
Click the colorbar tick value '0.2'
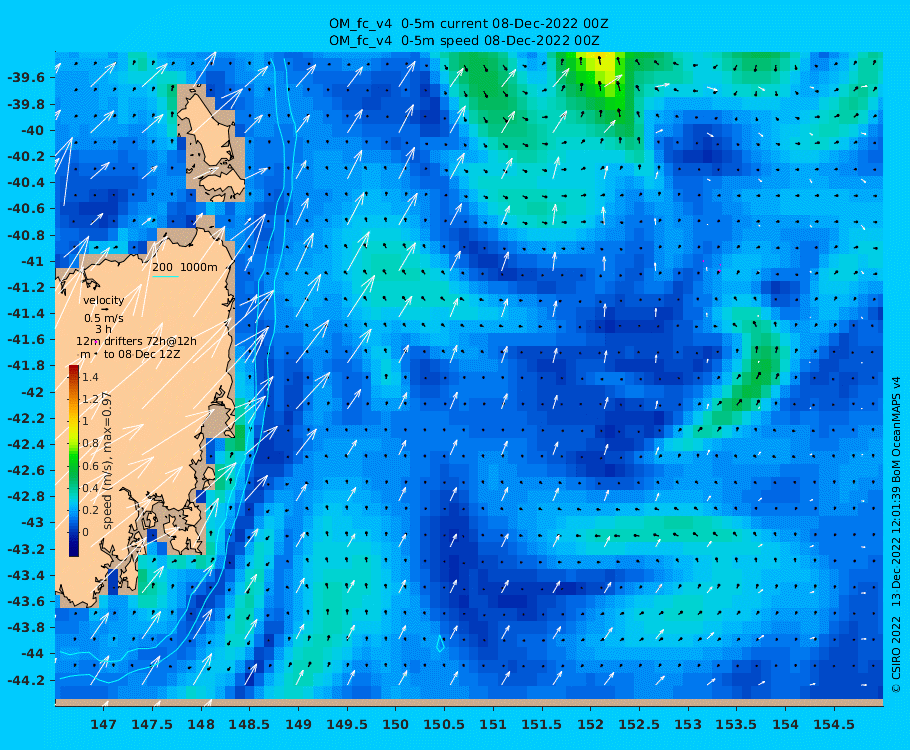90,510
